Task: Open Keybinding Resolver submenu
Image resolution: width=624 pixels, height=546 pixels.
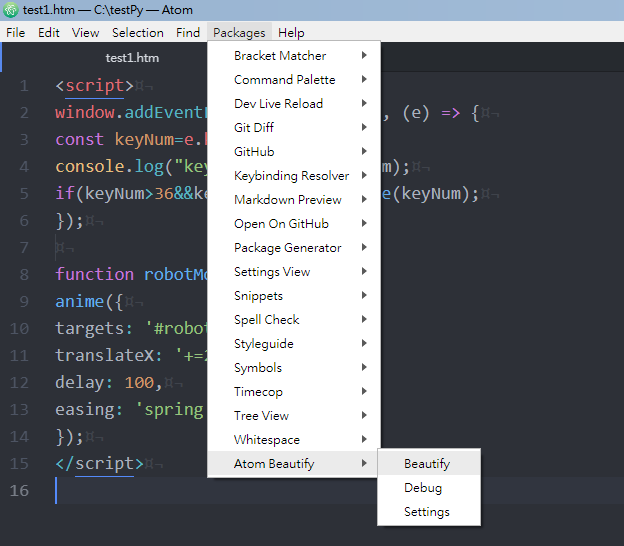Action: pos(294,176)
